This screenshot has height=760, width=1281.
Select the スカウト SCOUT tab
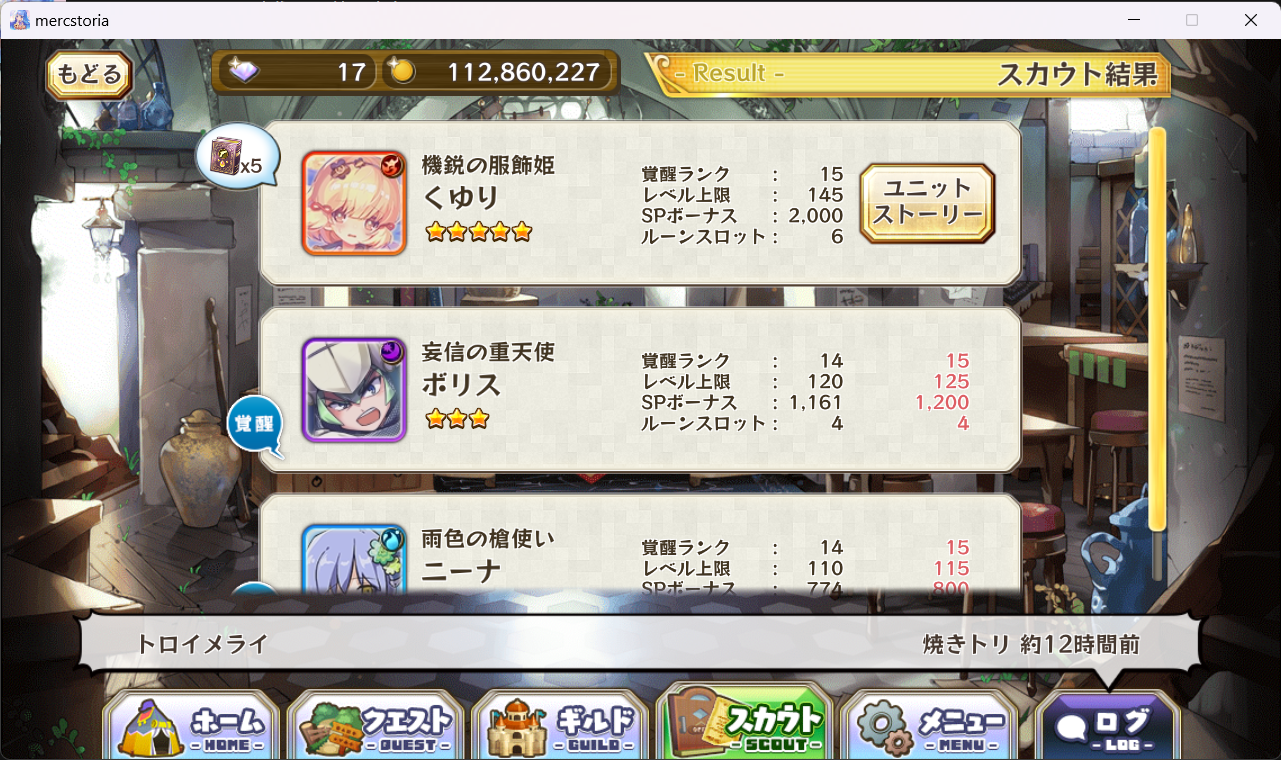(743, 721)
